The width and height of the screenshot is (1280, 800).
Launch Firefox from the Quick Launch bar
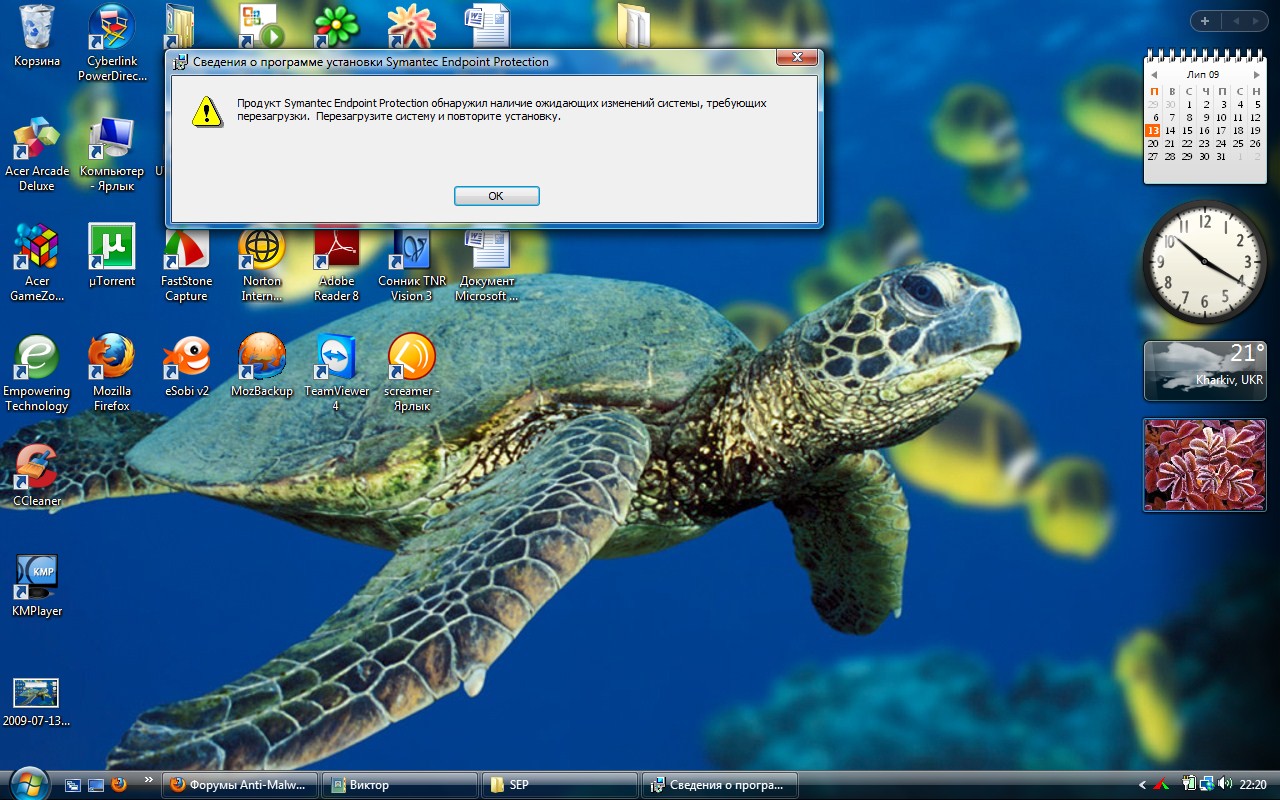[119, 785]
